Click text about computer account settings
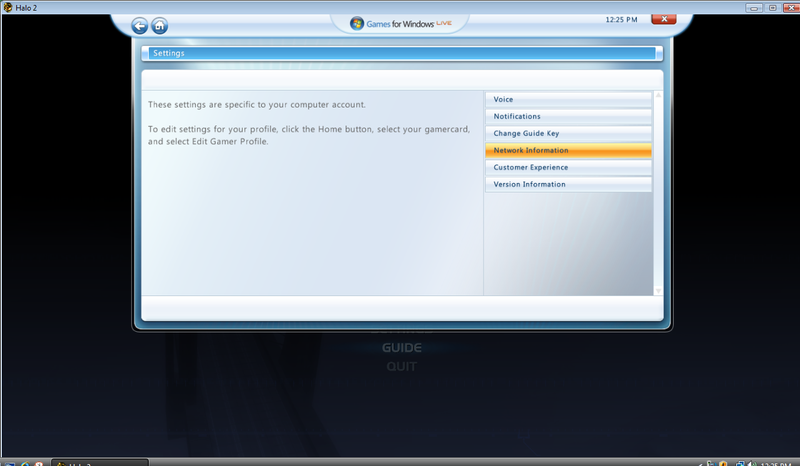 257,105
